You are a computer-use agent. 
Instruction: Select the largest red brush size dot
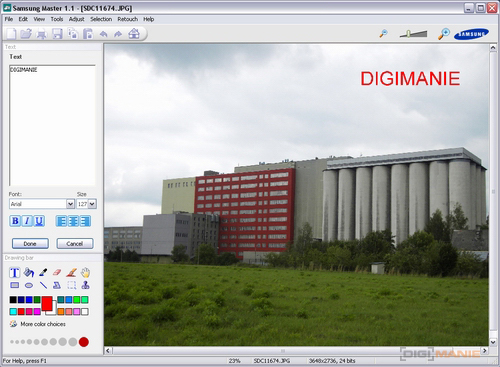coord(84,342)
